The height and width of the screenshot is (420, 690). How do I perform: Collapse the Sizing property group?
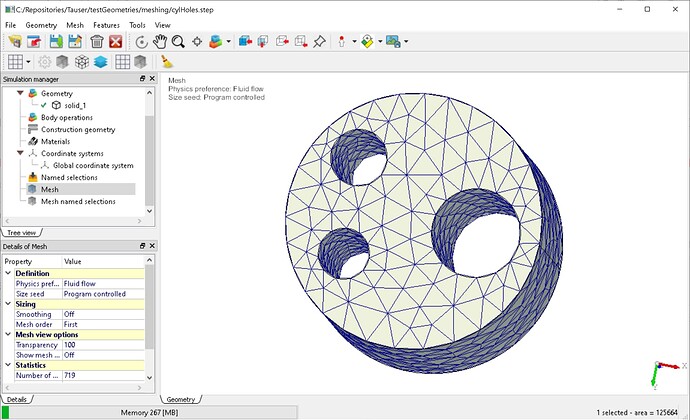8,304
